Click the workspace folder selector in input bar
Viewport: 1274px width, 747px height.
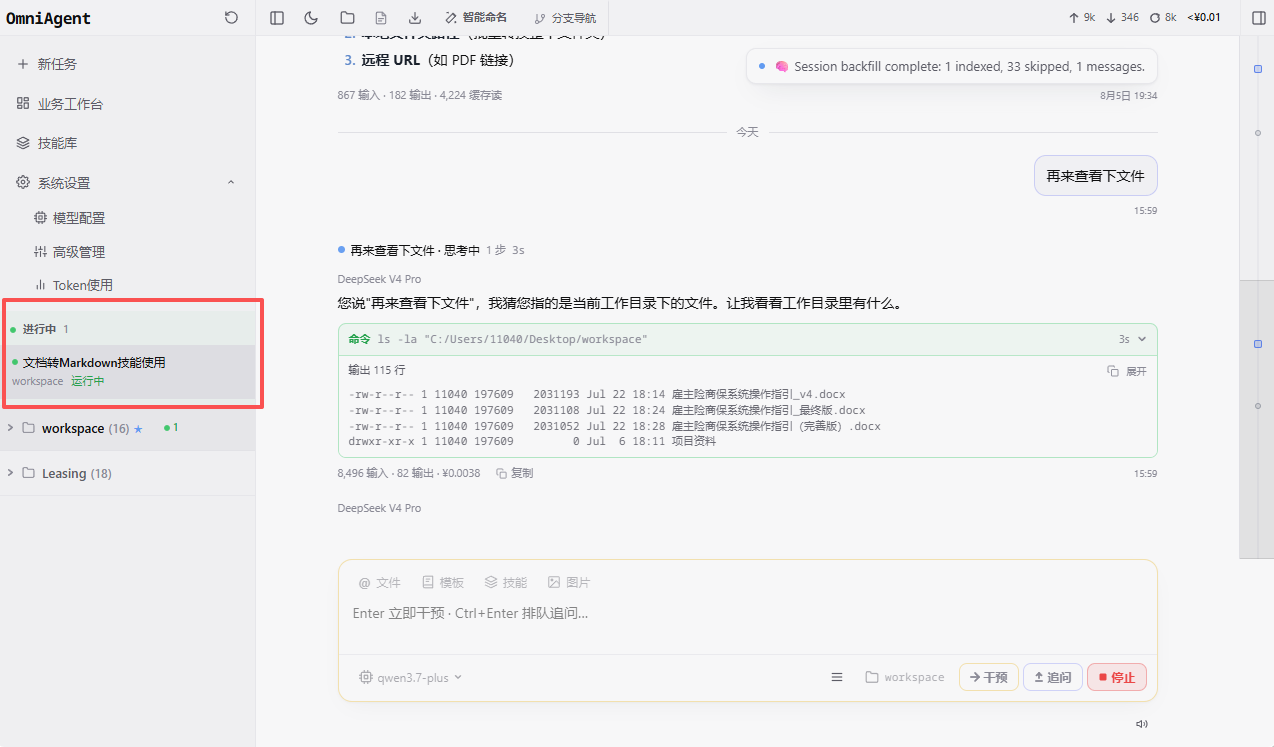[x=905, y=677]
